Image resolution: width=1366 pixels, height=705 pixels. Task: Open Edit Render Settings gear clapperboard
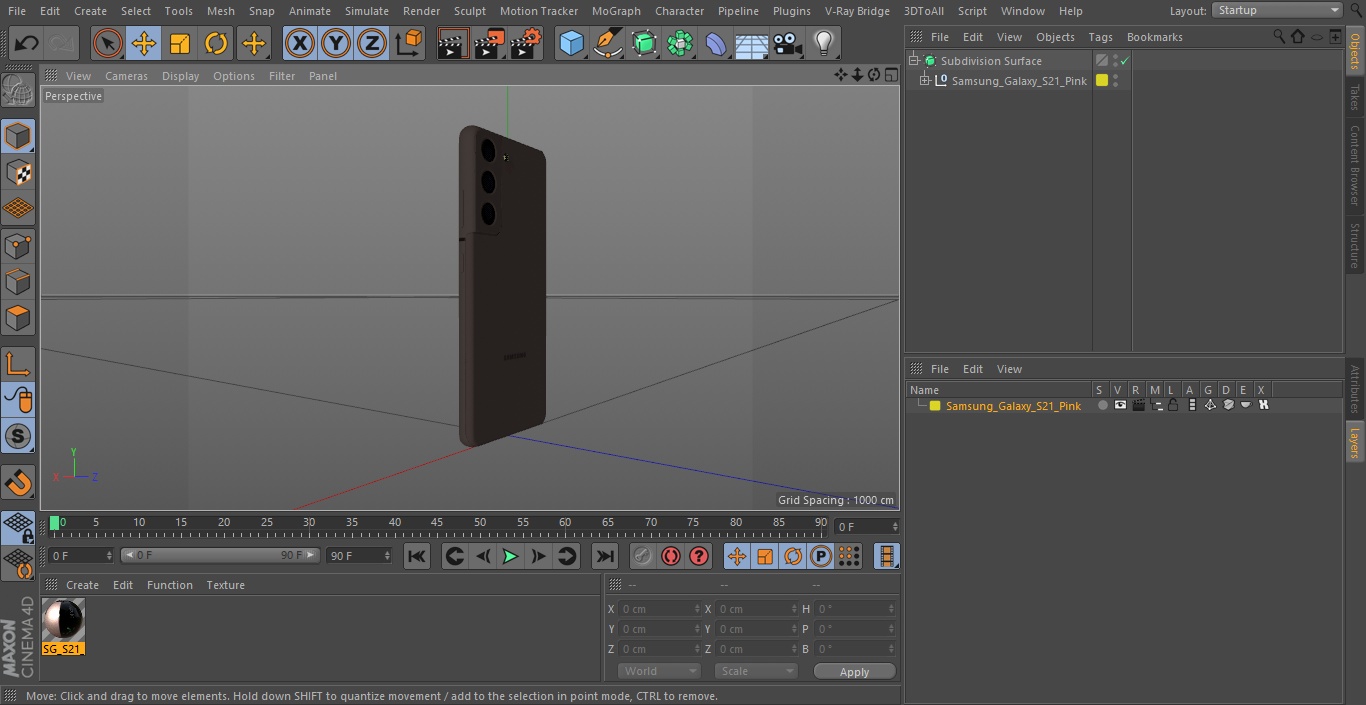click(x=526, y=44)
